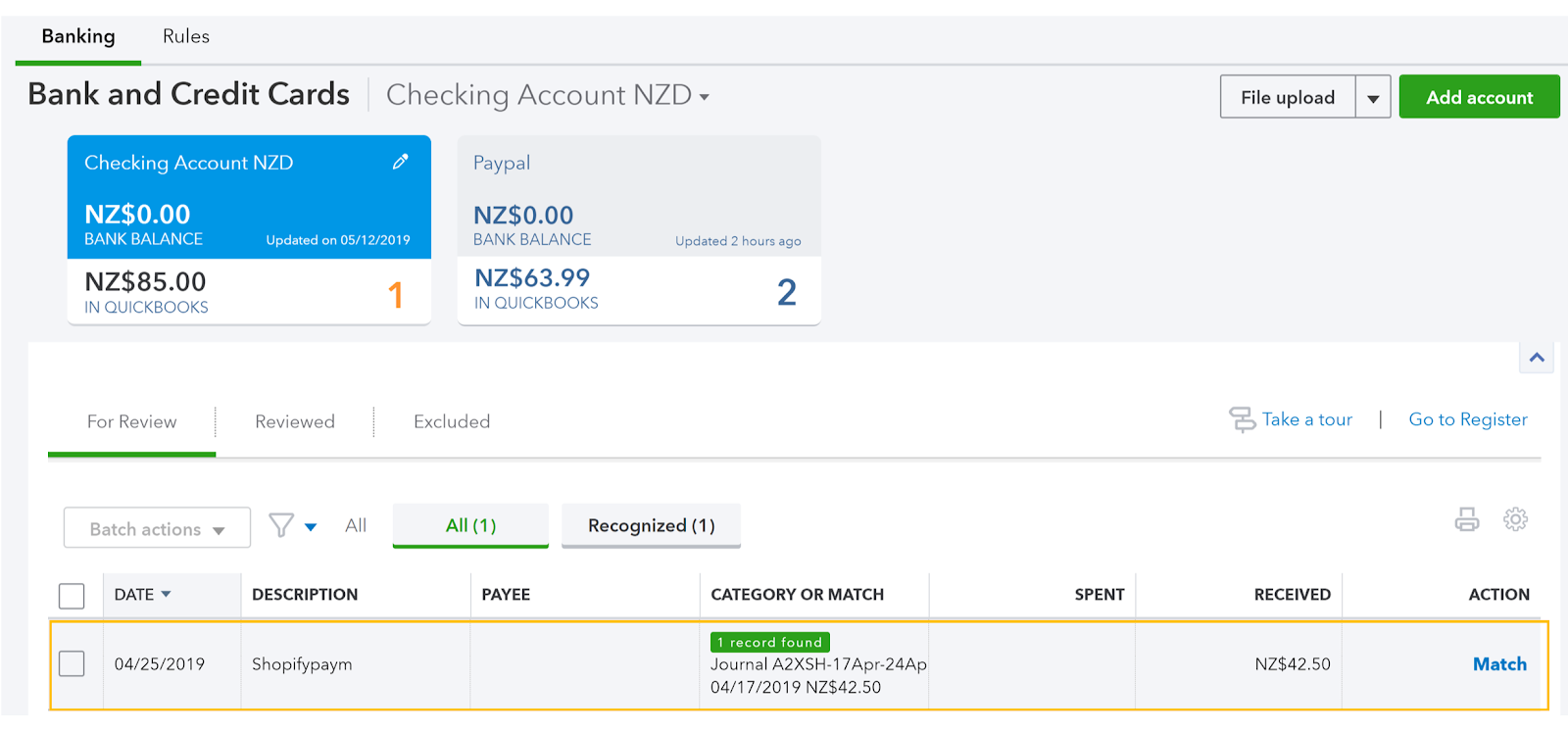The height and width of the screenshot is (732, 1568).
Task: Switch to the Rules tab
Action: click(x=185, y=36)
